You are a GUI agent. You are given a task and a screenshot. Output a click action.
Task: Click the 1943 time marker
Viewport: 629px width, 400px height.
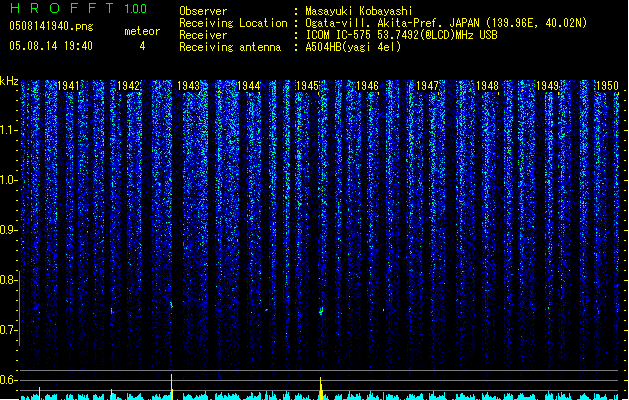(188, 86)
